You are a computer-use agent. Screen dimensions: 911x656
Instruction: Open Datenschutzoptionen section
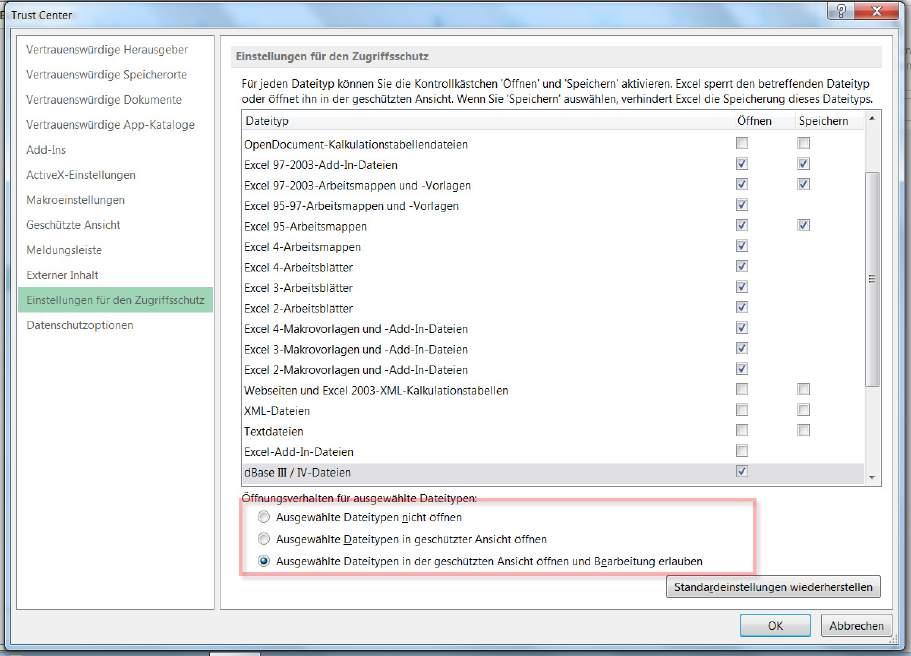[80, 325]
